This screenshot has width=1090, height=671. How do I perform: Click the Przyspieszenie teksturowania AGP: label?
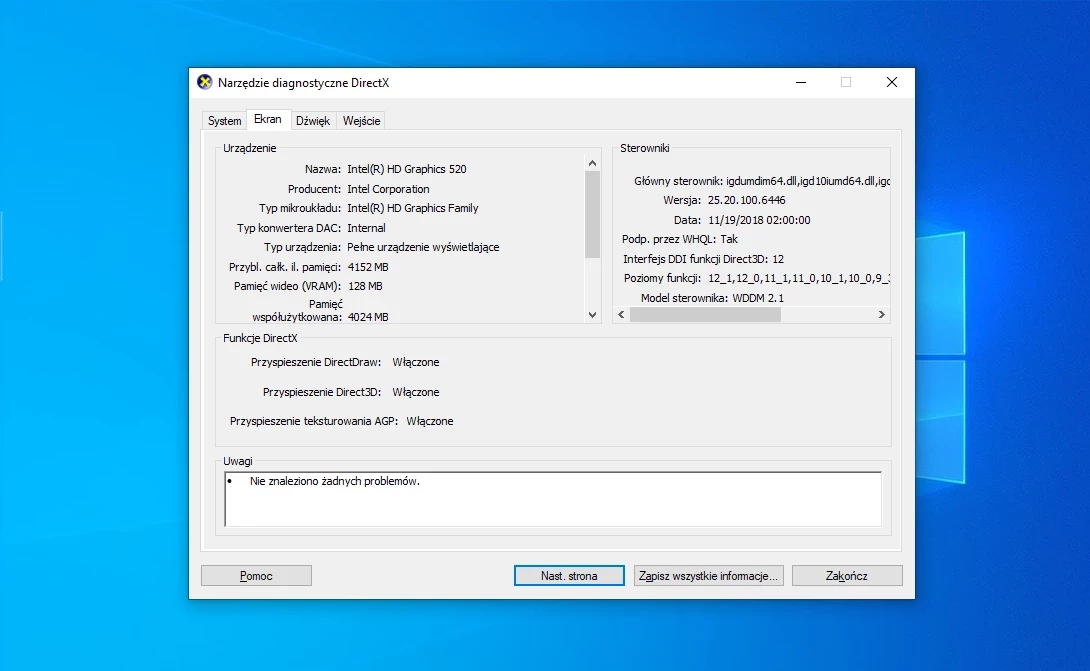(x=314, y=421)
